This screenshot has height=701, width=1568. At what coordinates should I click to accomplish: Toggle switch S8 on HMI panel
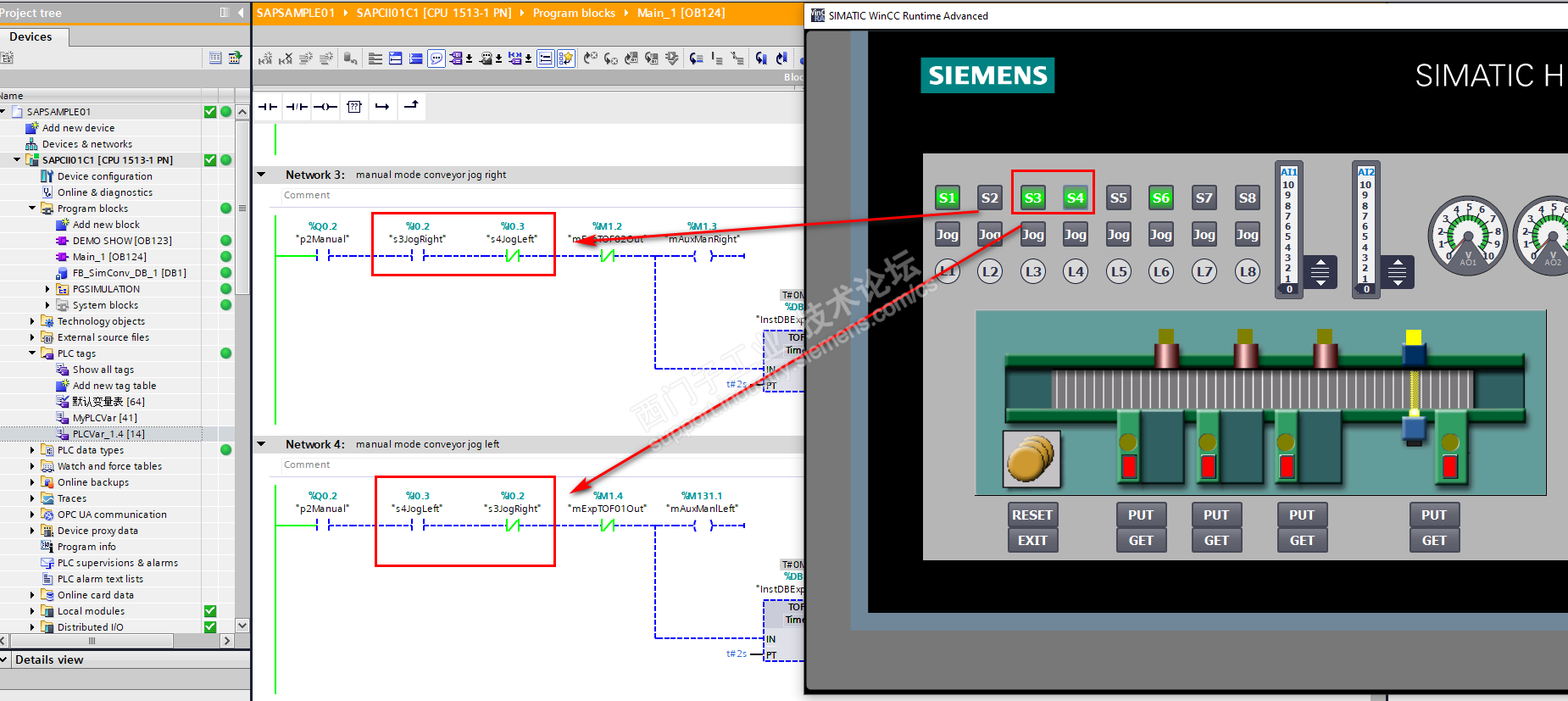click(1247, 198)
